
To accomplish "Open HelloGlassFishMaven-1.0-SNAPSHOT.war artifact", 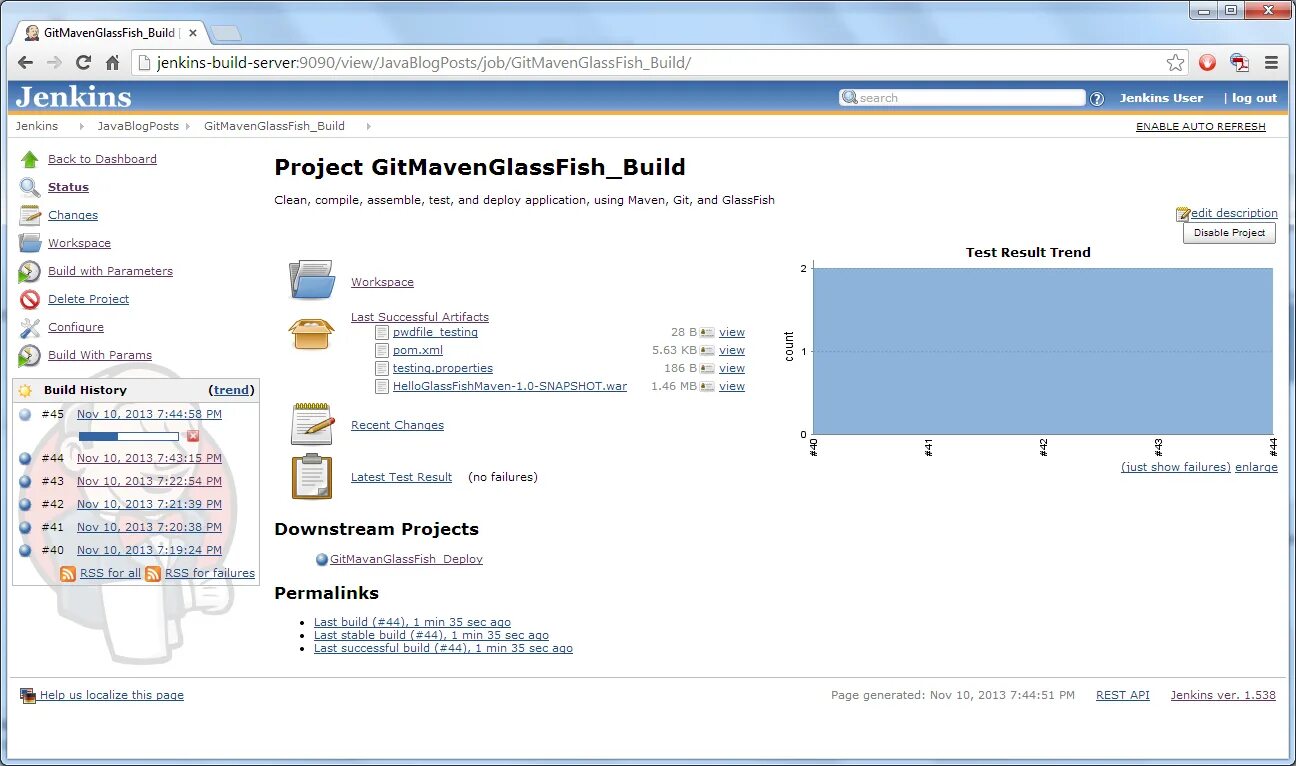I will coord(510,386).
